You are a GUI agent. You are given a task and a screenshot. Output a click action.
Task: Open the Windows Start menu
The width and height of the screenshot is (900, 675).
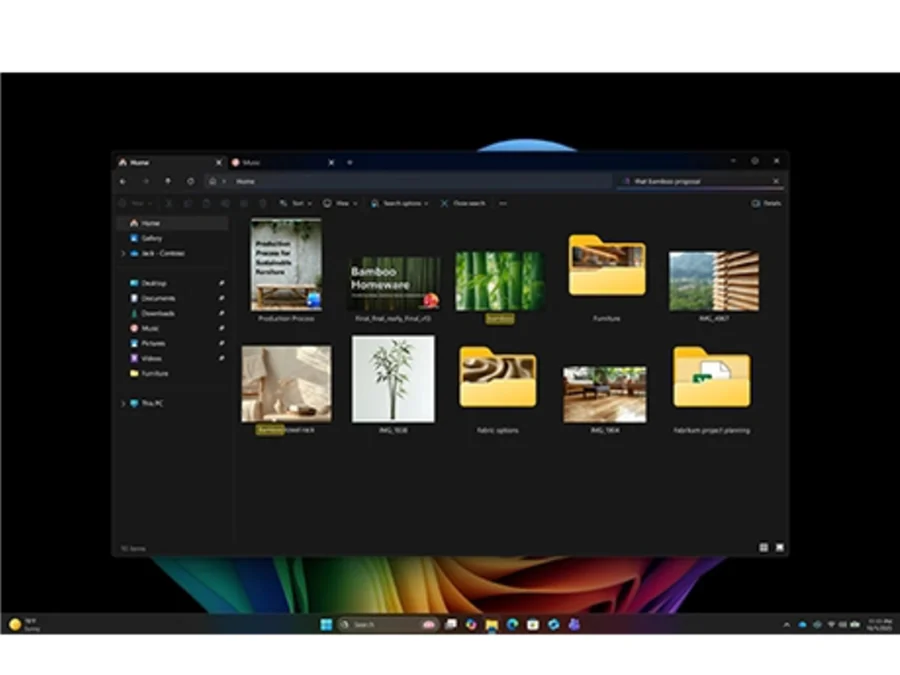pyautogui.click(x=326, y=624)
